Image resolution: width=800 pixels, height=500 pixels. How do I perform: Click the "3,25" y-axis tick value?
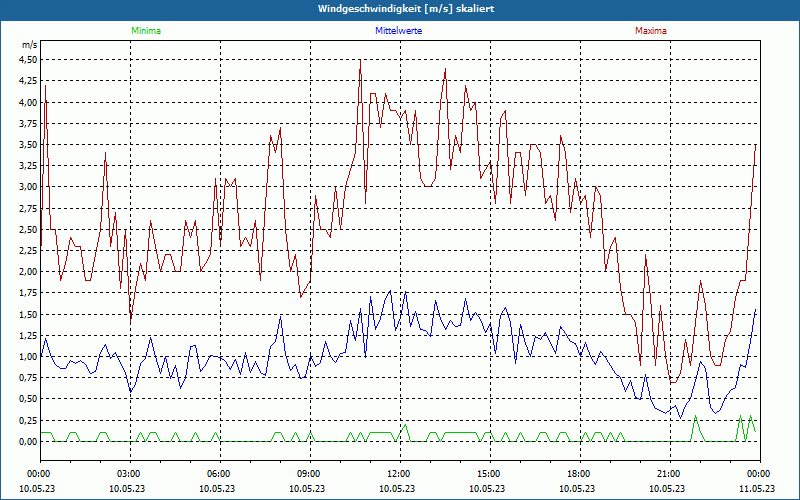coord(29,166)
